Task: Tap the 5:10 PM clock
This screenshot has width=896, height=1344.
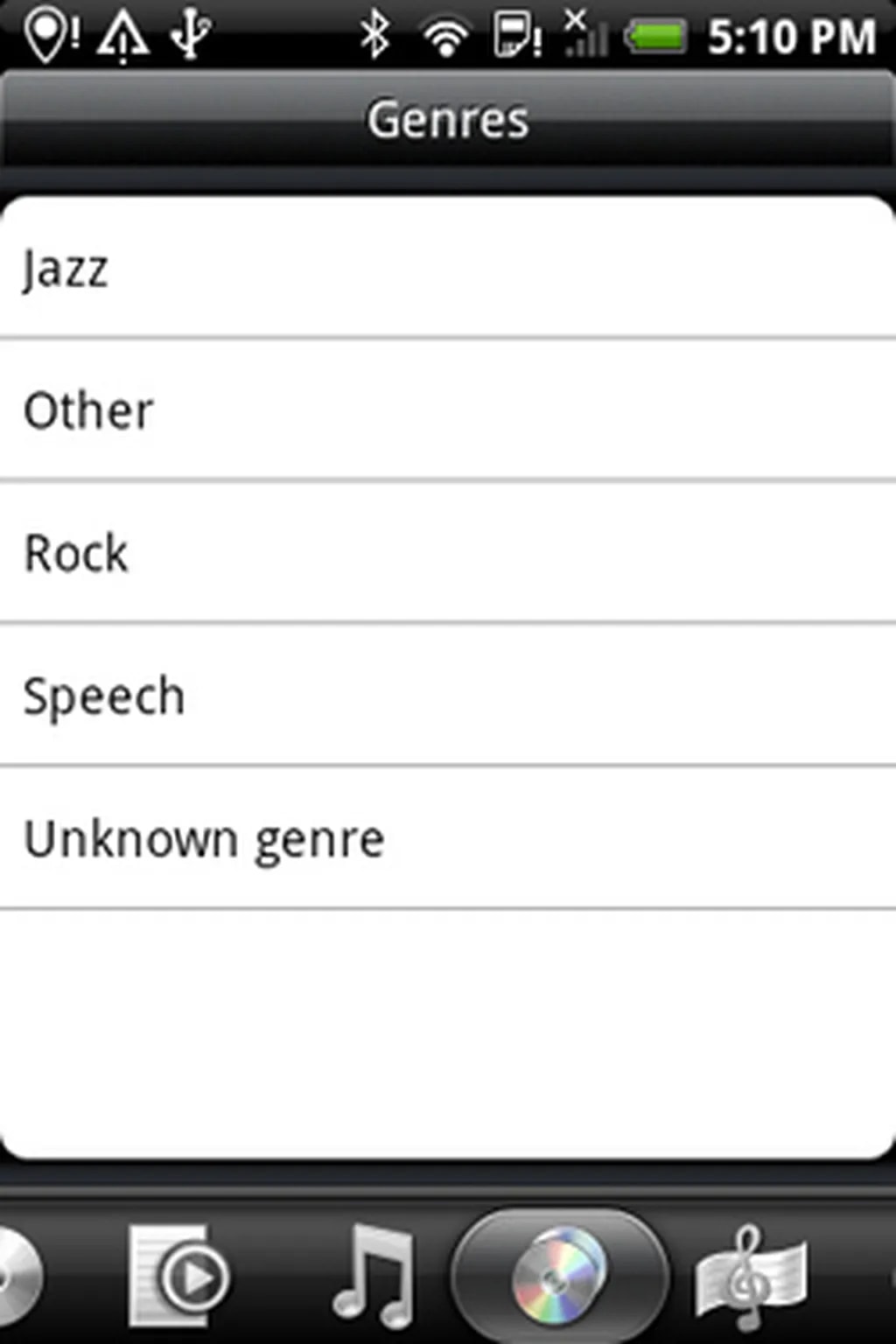Action: tap(791, 37)
